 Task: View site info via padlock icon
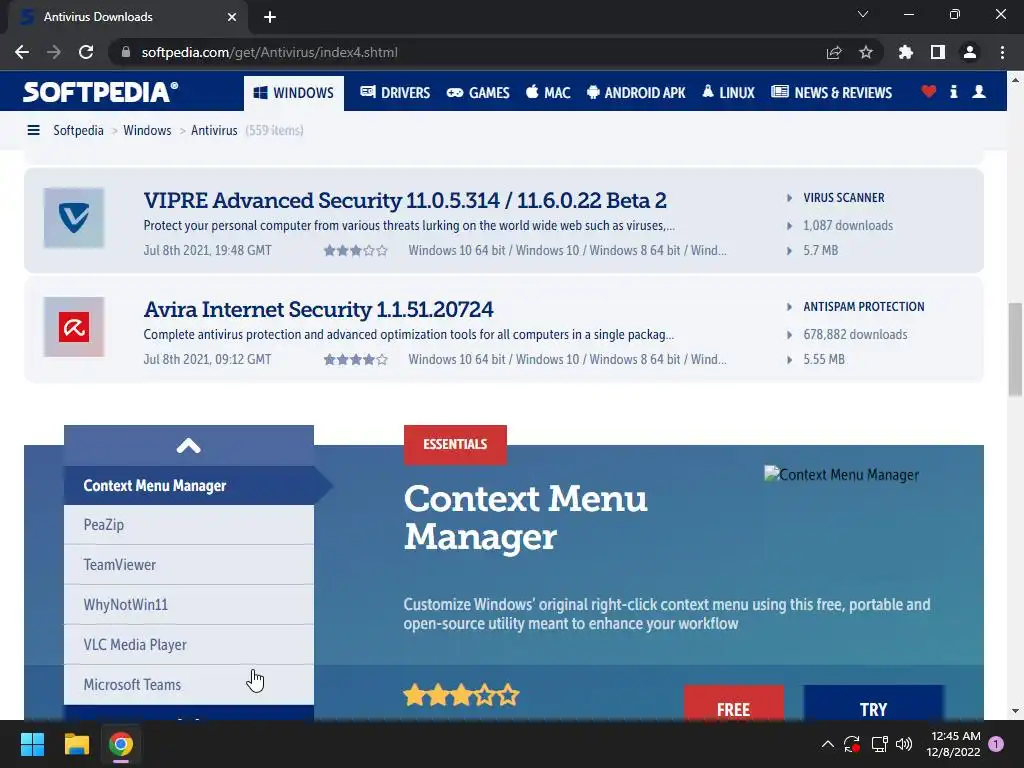(x=126, y=52)
